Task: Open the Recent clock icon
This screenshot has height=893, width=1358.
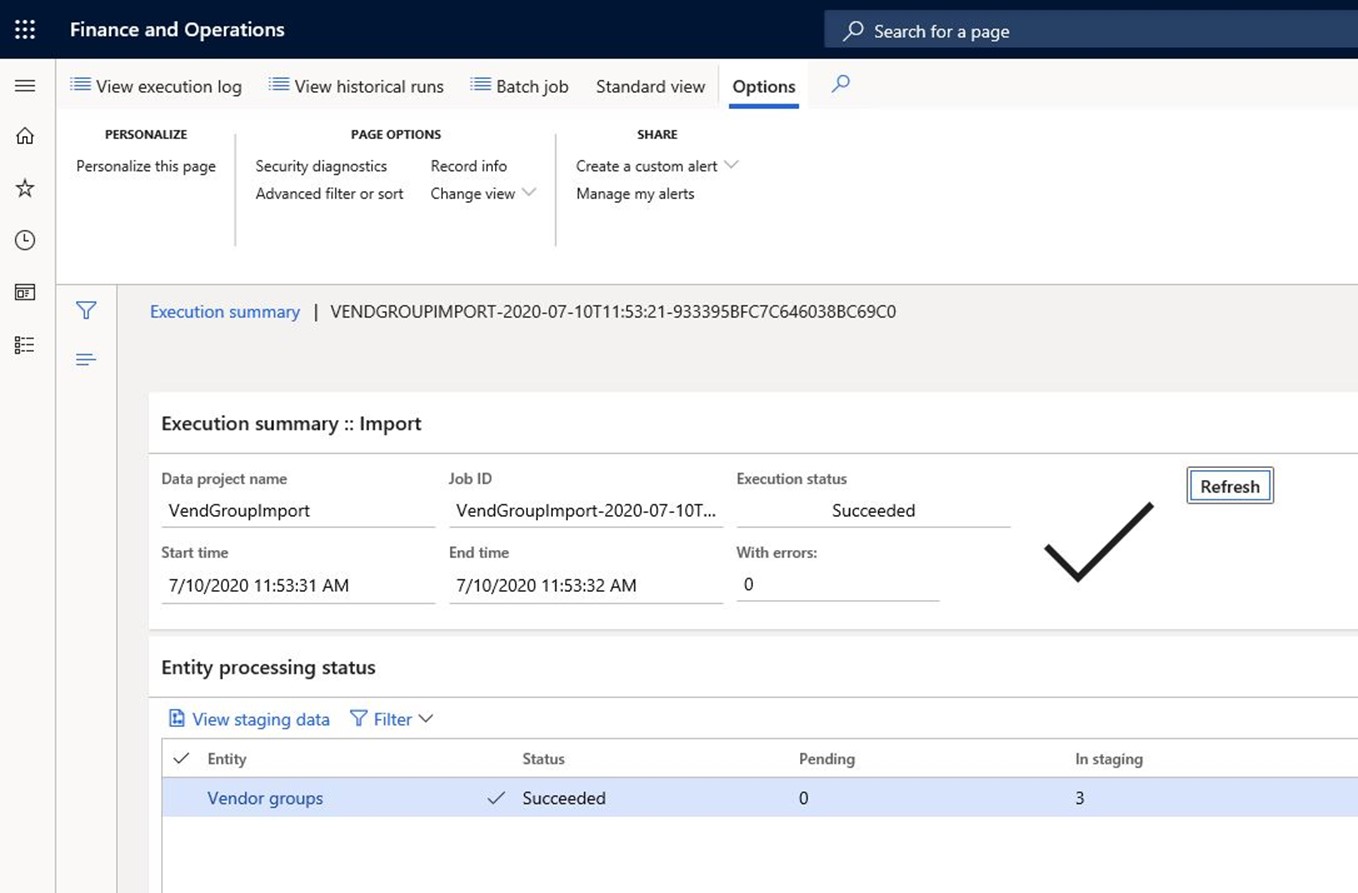Action: [x=25, y=240]
